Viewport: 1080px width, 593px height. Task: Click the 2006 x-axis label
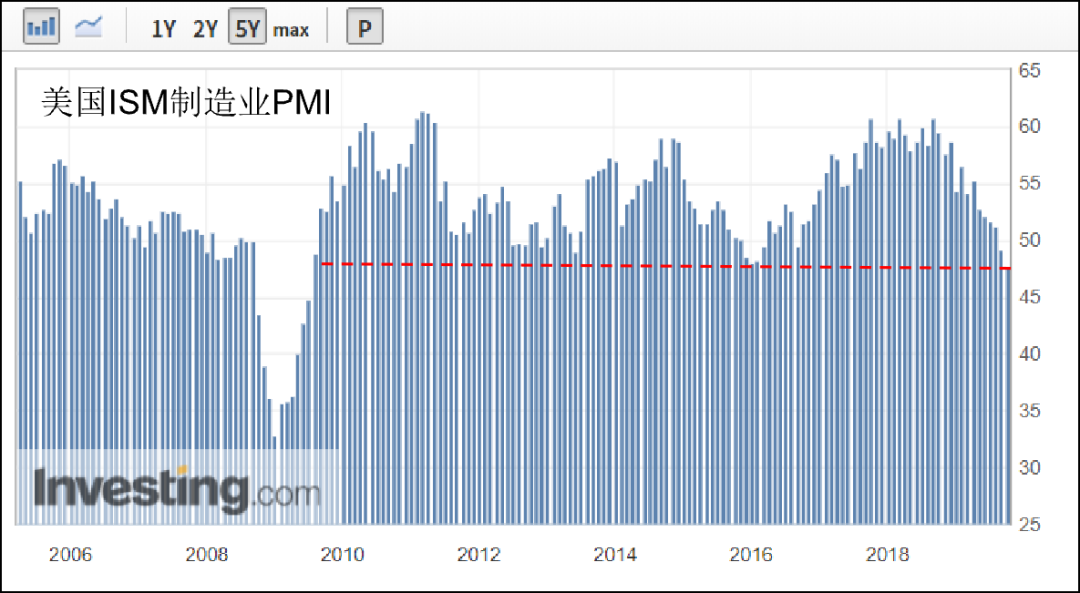(x=70, y=555)
